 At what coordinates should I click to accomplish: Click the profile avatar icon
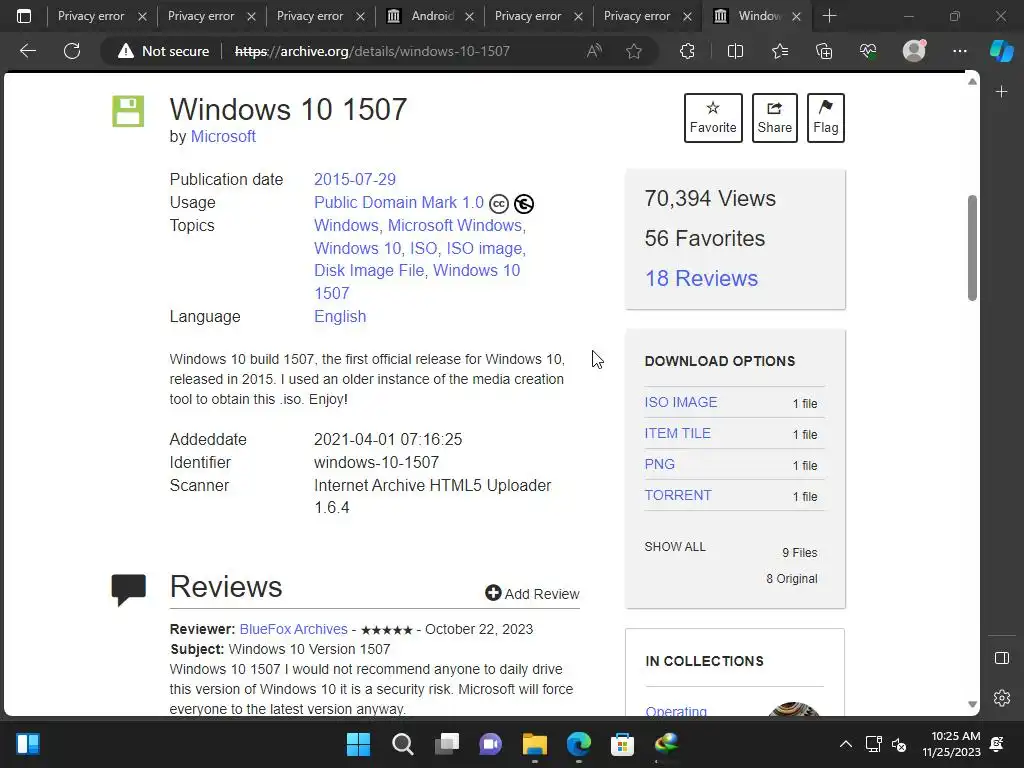coord(914,51)
